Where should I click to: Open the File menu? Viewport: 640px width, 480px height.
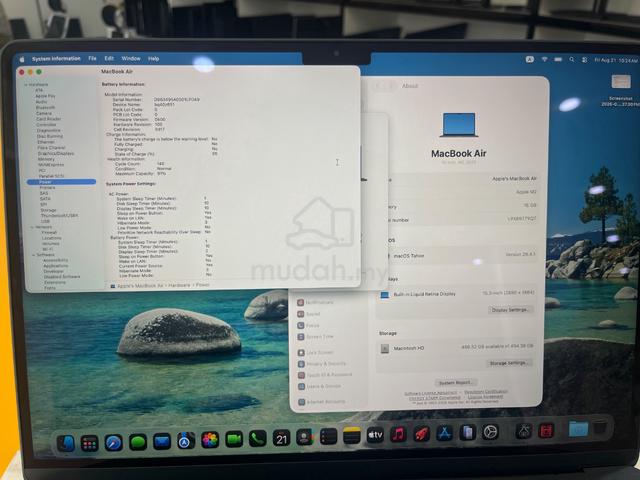pyautogui.click(x=93, y=58)
